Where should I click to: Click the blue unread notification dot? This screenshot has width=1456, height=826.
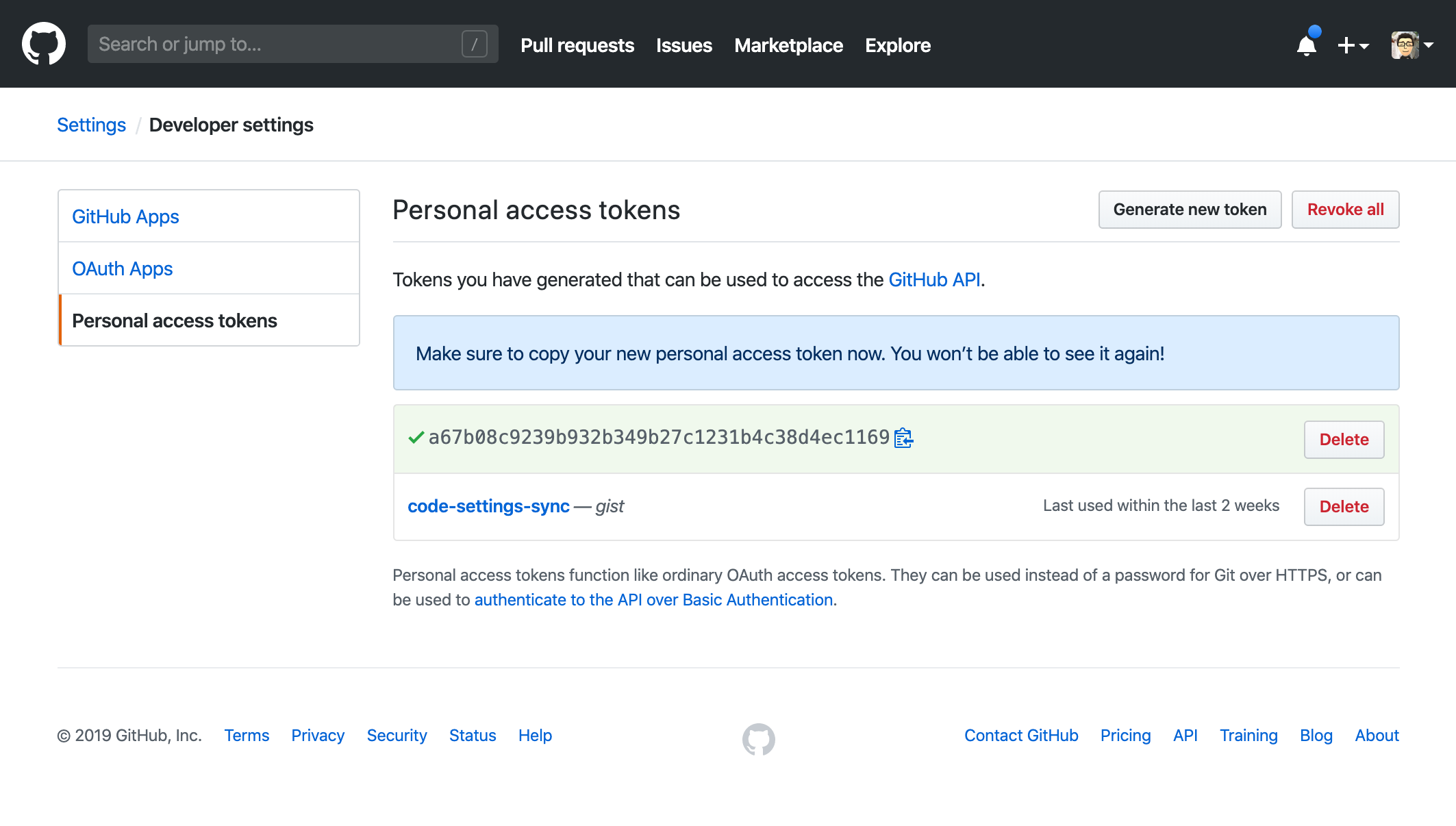[x=1316, y=30]
